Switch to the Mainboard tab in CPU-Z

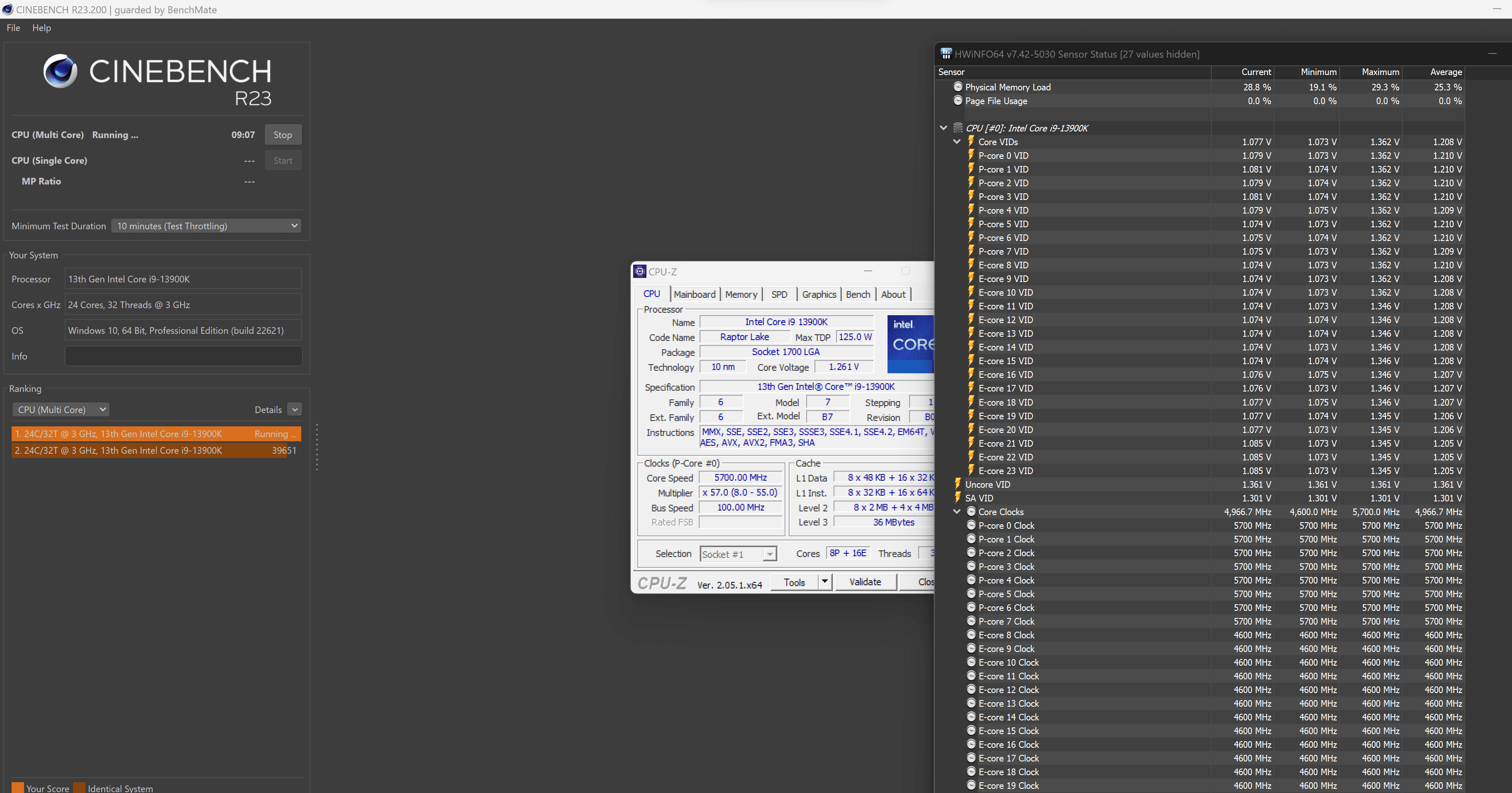[694, 294]
